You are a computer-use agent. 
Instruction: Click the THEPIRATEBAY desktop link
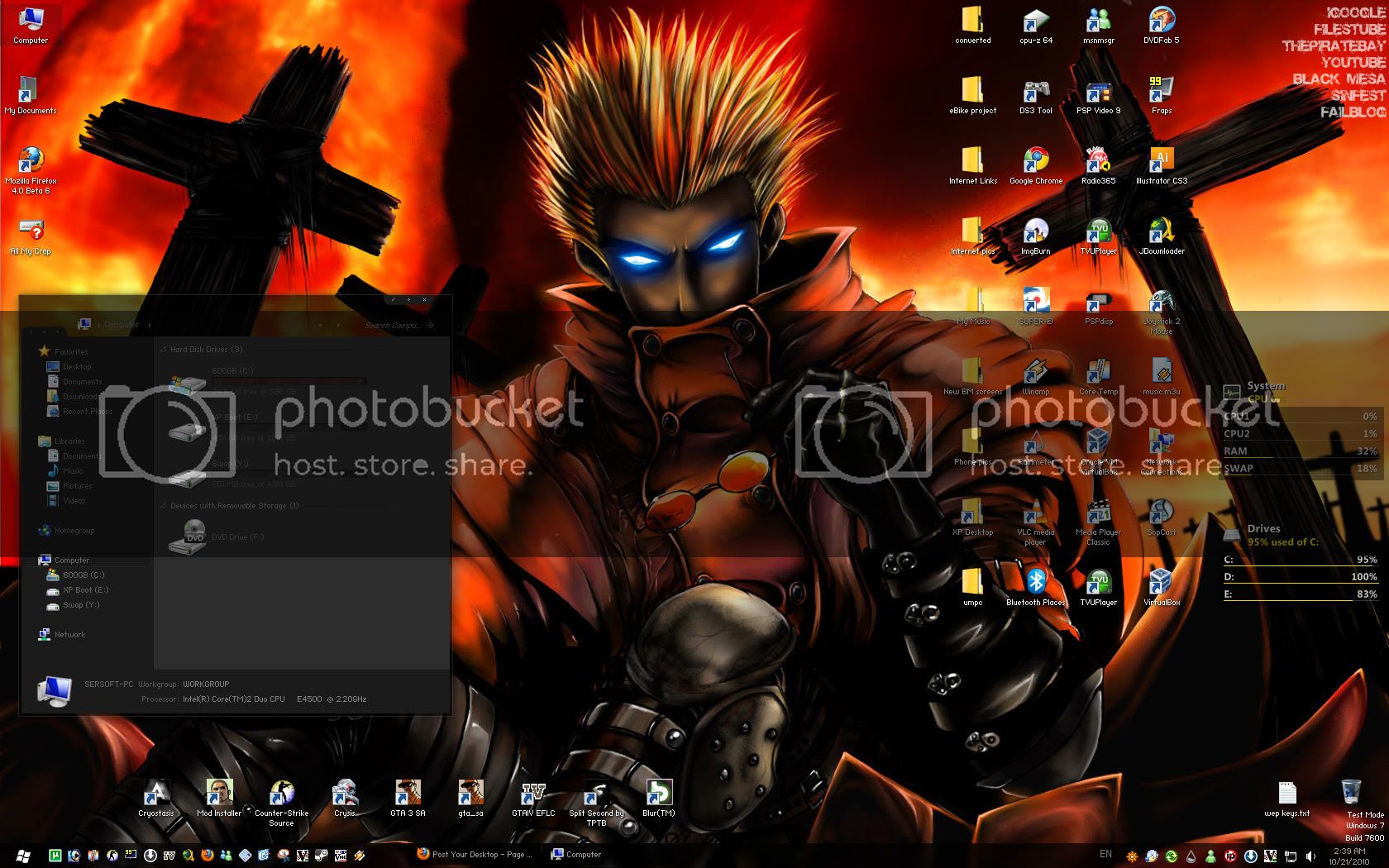[x=1333, y=46]
